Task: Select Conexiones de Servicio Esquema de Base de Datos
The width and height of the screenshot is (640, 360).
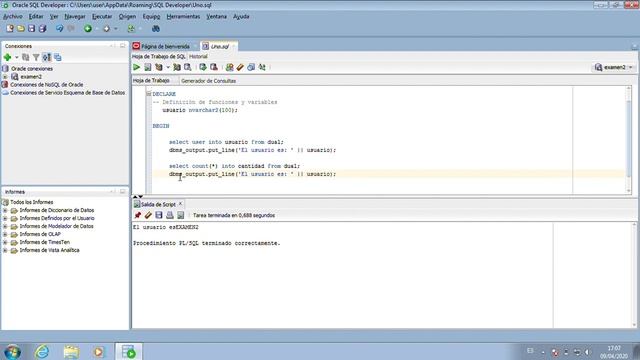Action: [67, 93]
